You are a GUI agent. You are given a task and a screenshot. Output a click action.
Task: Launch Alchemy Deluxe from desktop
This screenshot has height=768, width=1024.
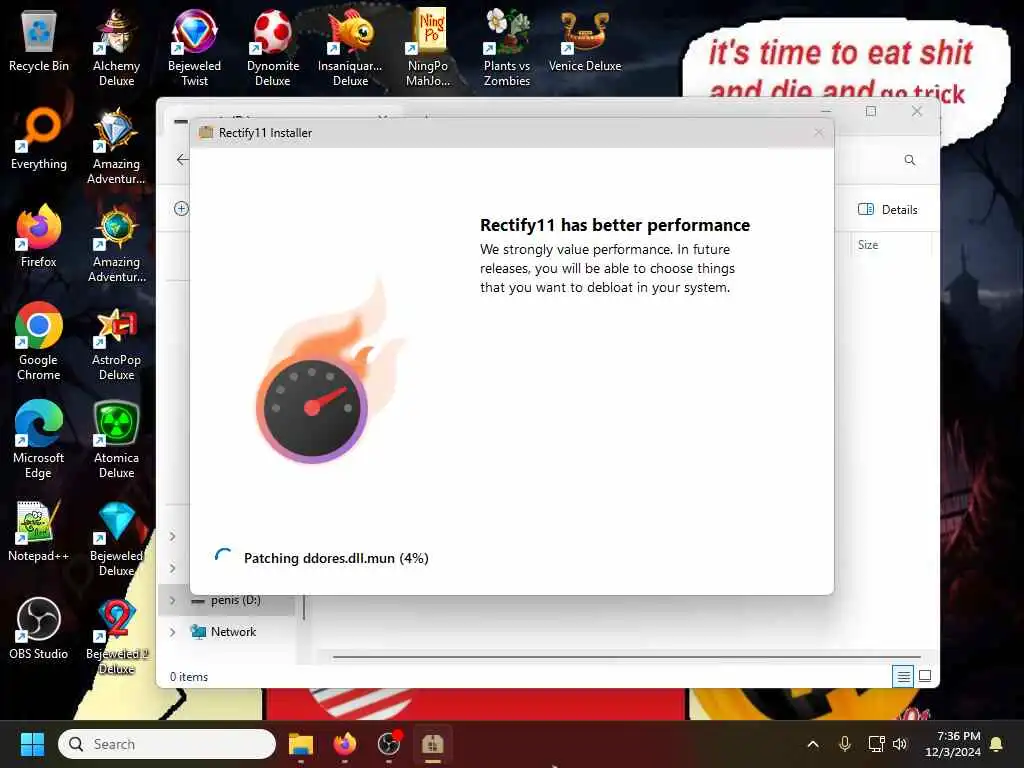[116, 47]
